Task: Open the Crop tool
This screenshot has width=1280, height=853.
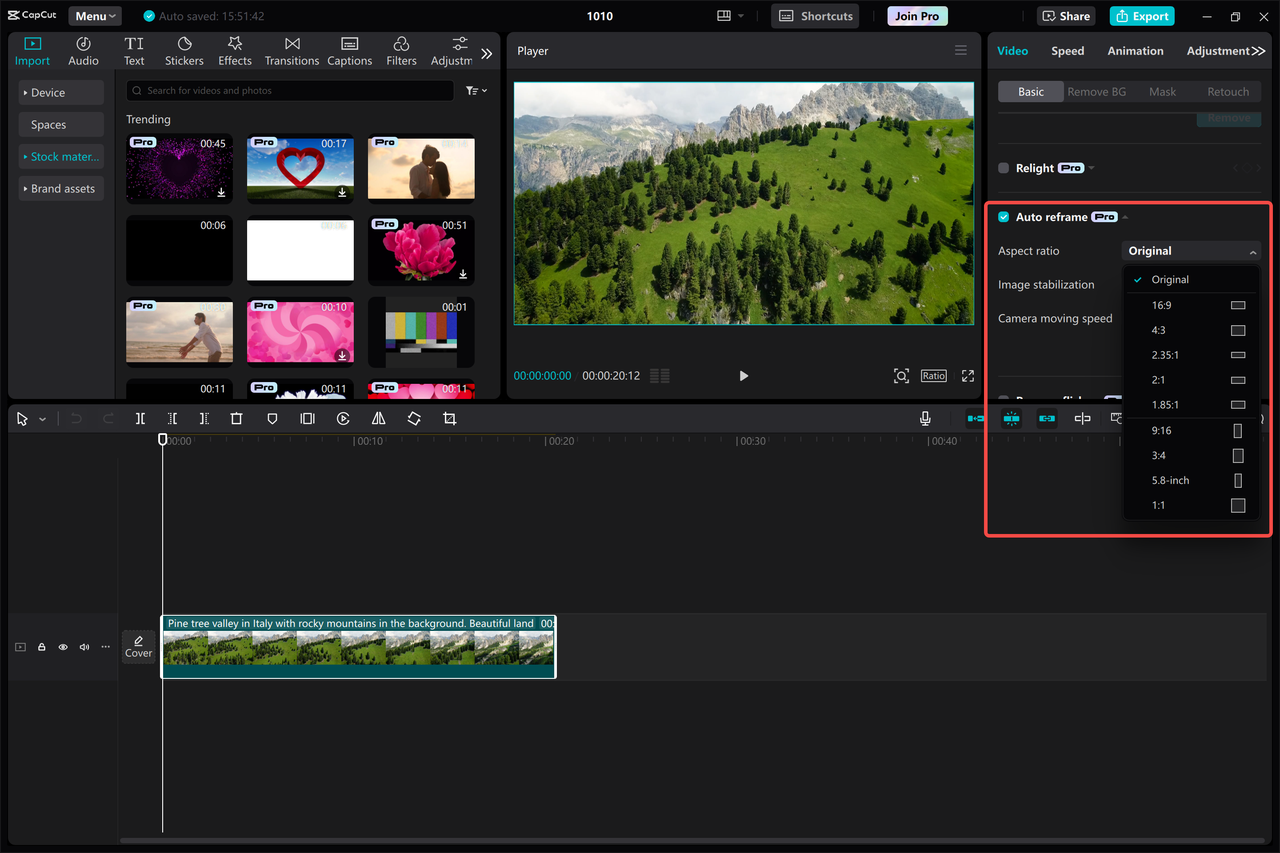Action: [x=449, y=418]
